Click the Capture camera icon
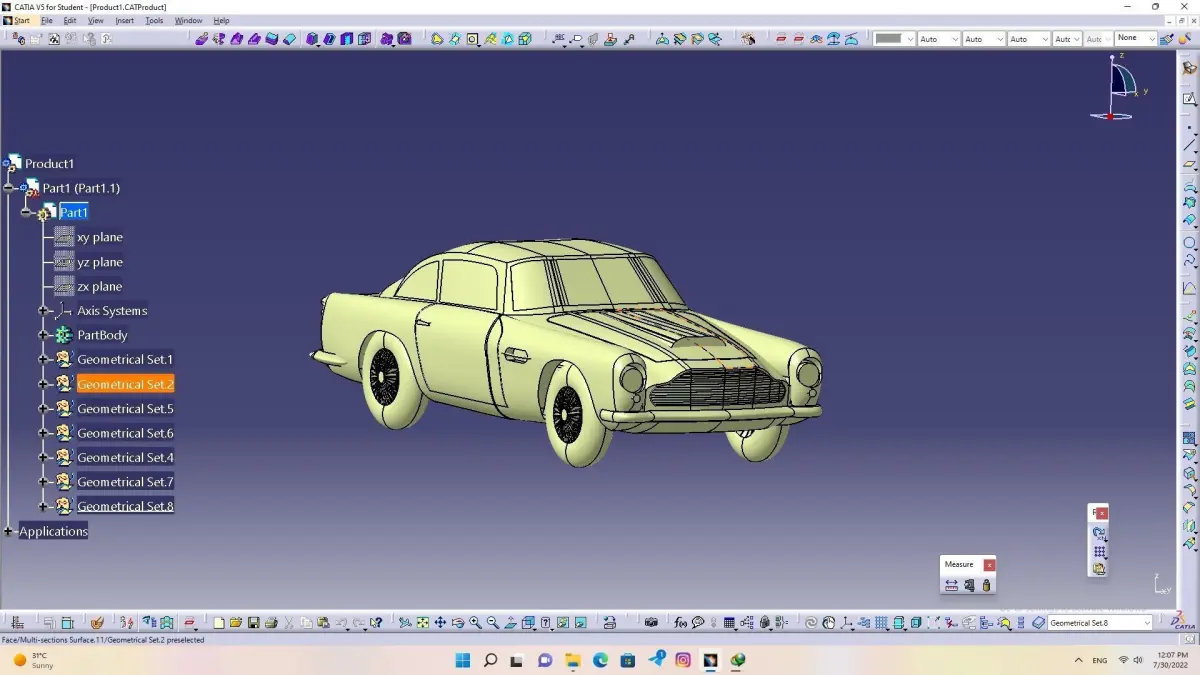1200x675 pixels. (x=651, y=622)
